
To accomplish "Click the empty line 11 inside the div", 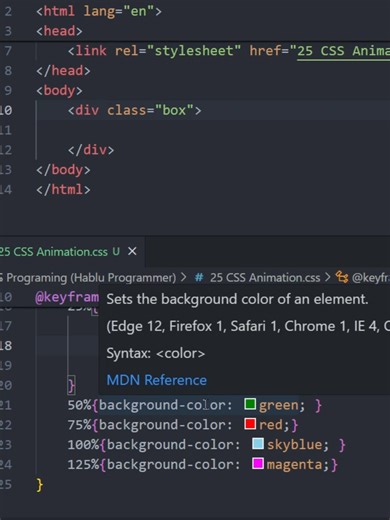I will click(213, 130).
